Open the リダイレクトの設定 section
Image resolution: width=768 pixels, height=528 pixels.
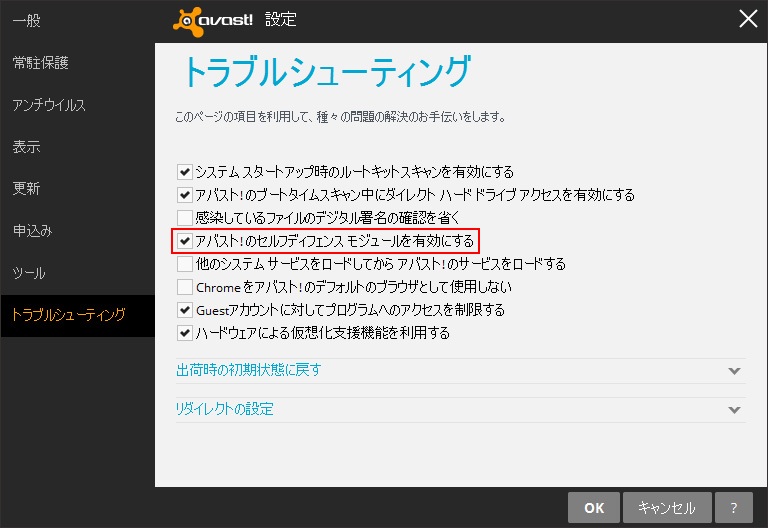point(225,409)
